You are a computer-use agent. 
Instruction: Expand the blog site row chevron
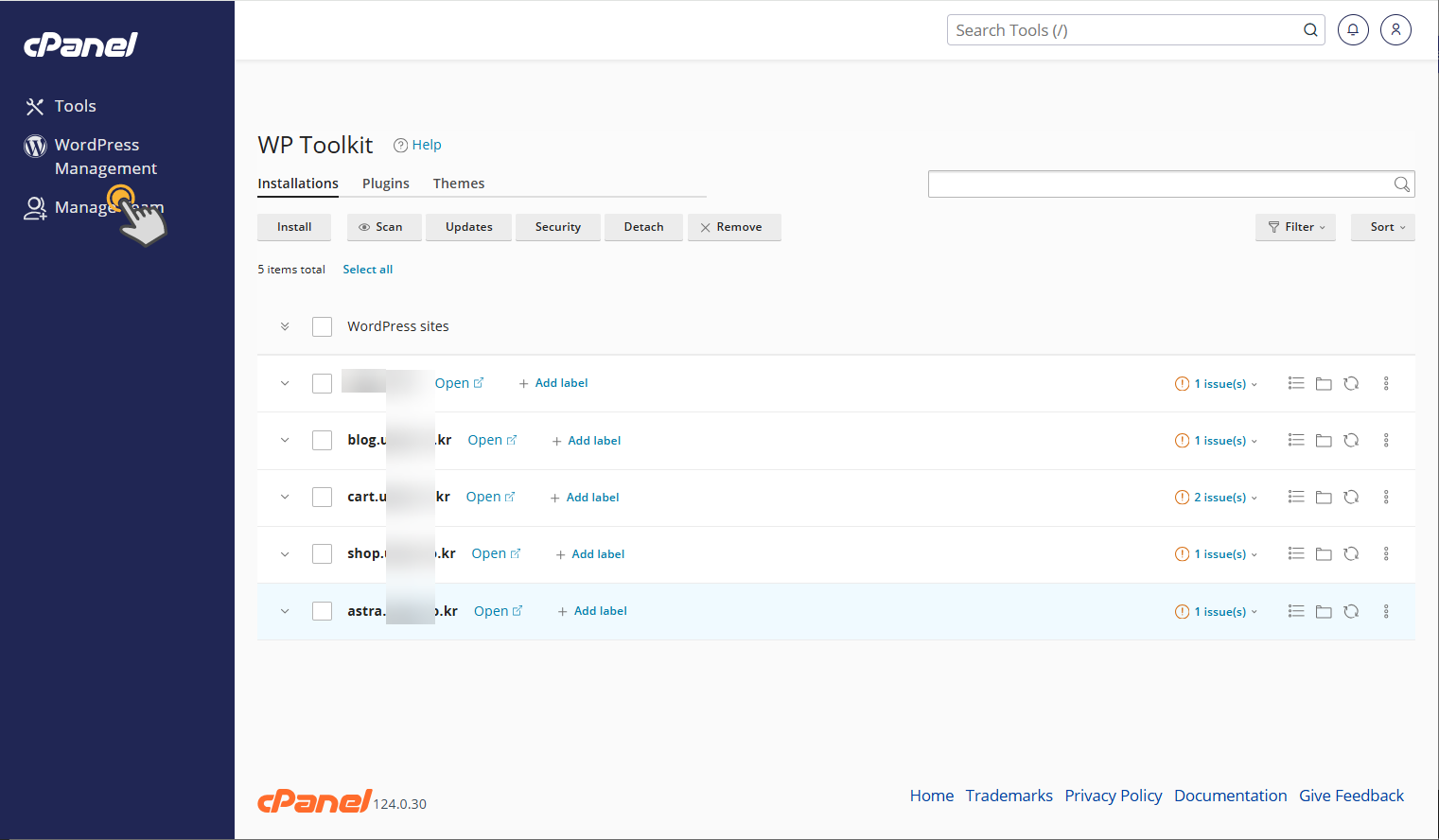point(285,440)
